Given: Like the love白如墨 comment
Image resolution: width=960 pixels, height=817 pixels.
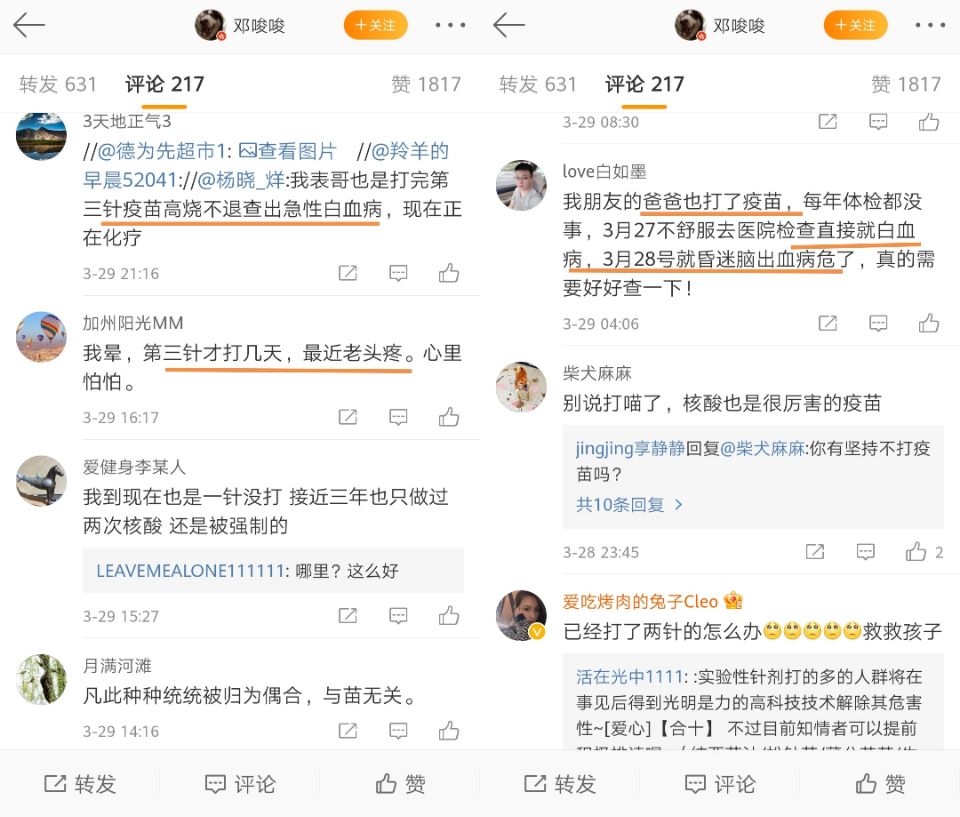Looking at the screenshot, I should click(929, 323).
